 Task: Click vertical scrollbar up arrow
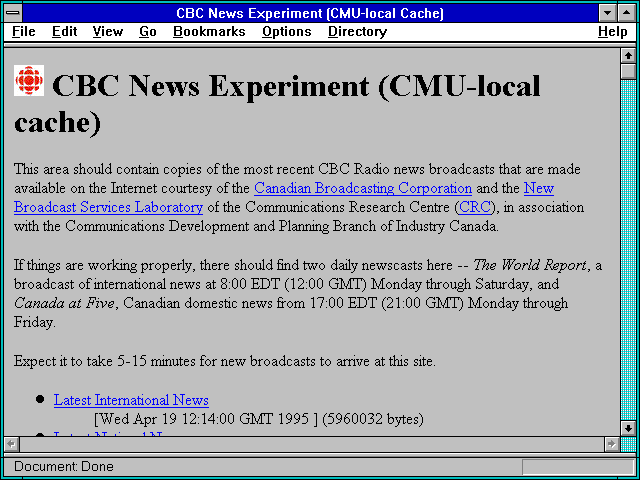(x=628, y=56)
